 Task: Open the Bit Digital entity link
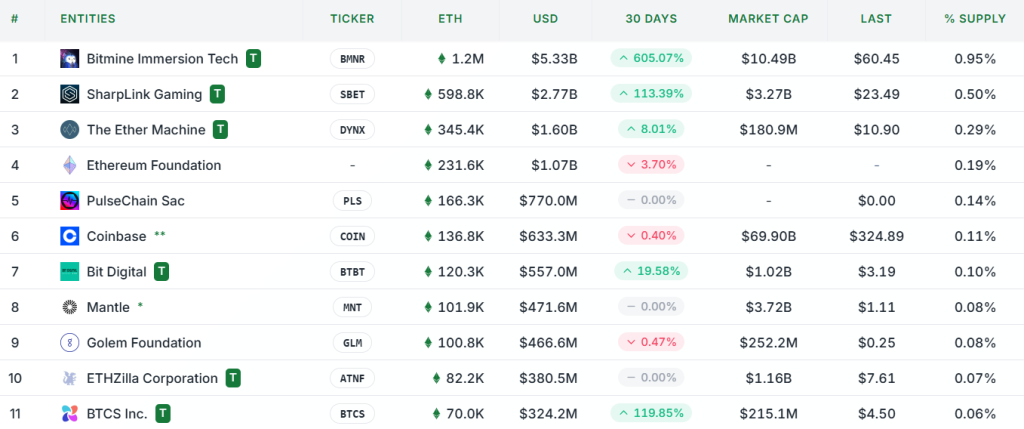[x=116, y=271]
